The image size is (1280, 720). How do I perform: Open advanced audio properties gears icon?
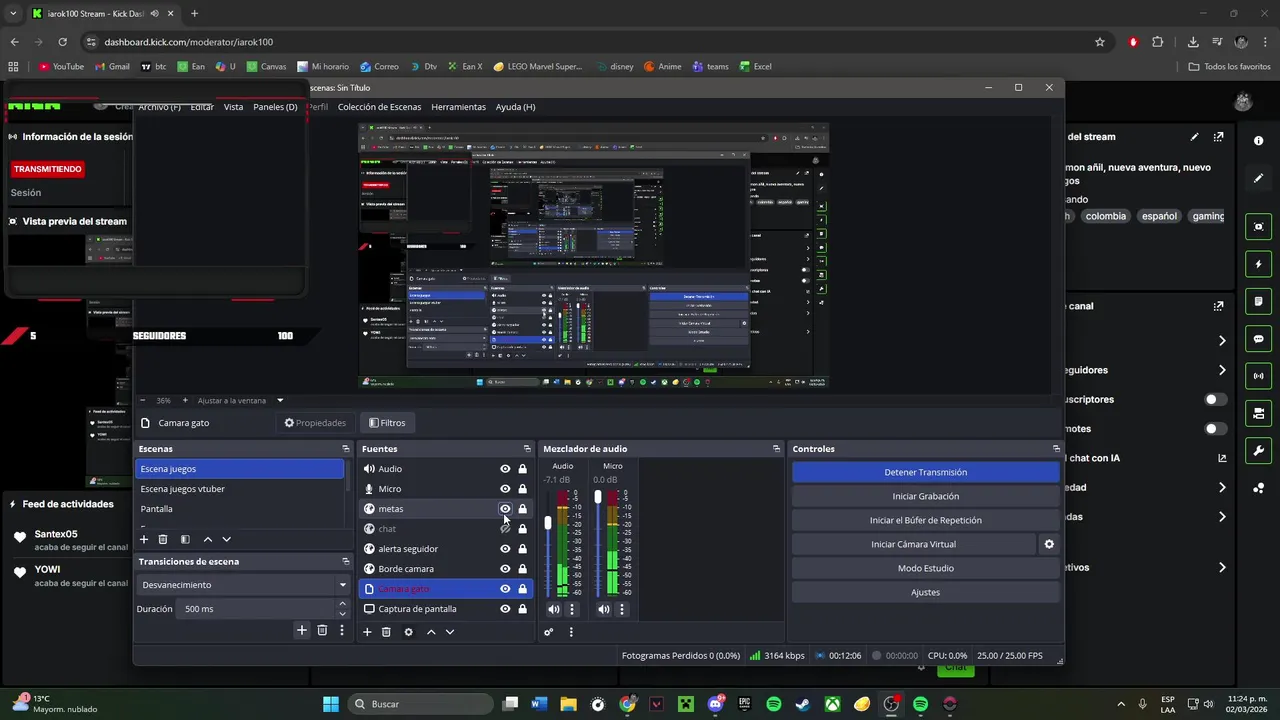(x=549, y=632)
